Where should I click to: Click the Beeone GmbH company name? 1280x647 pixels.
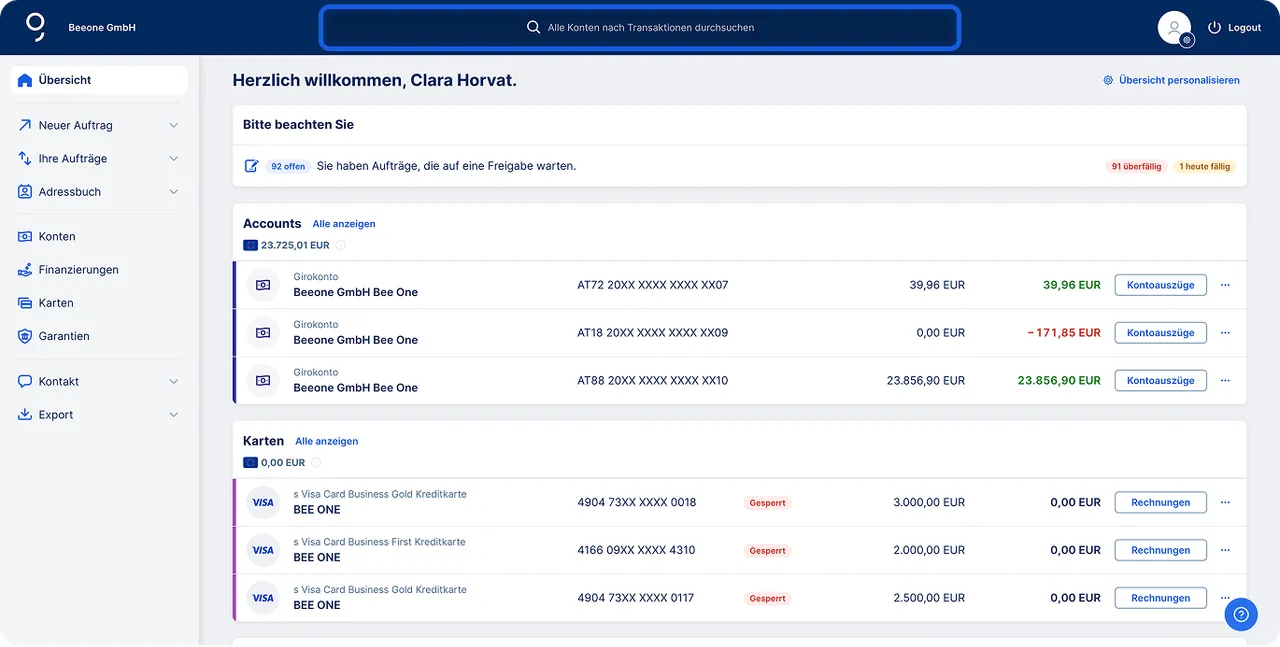coord(102,28)
